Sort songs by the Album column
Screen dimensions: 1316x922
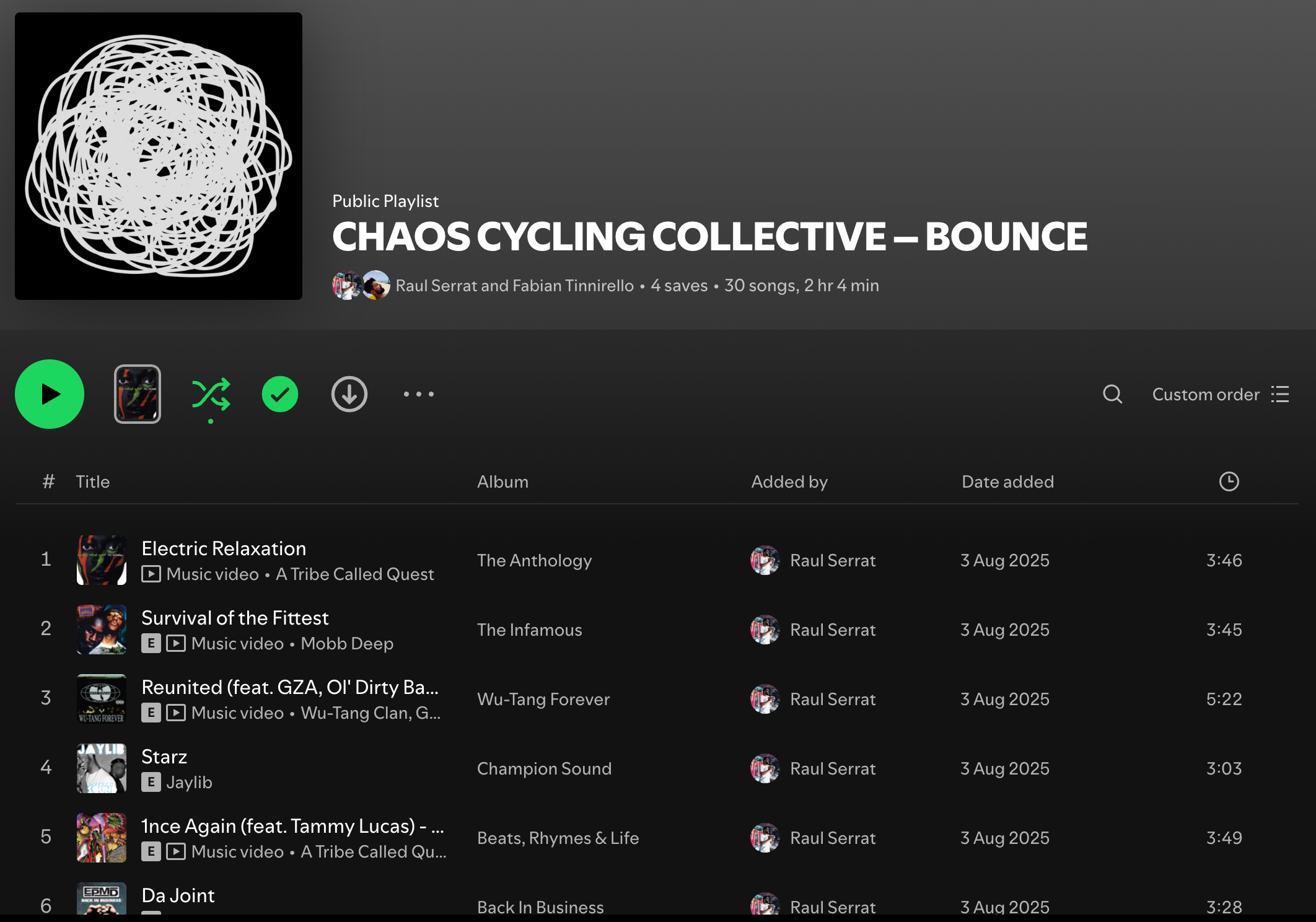[502, 481]
